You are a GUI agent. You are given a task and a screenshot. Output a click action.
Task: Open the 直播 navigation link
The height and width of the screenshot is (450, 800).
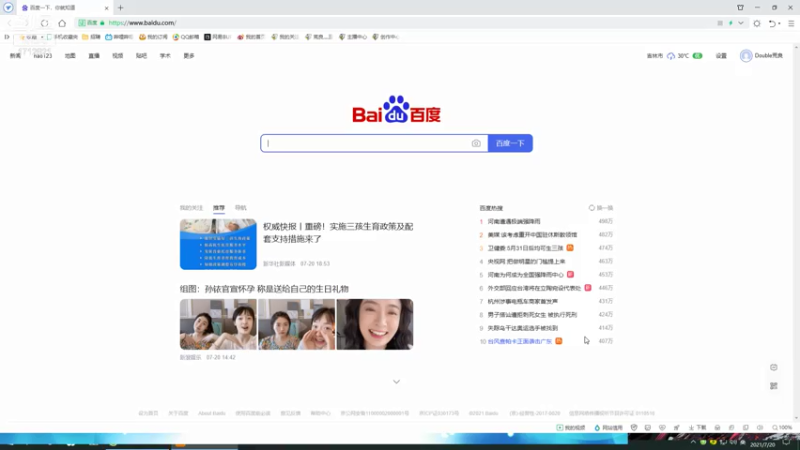[94, 56]
